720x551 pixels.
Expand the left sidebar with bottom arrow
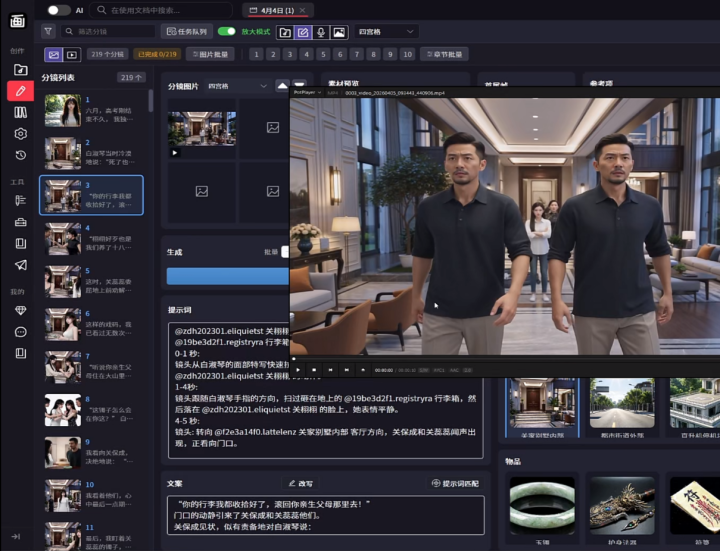pos(17,537)
